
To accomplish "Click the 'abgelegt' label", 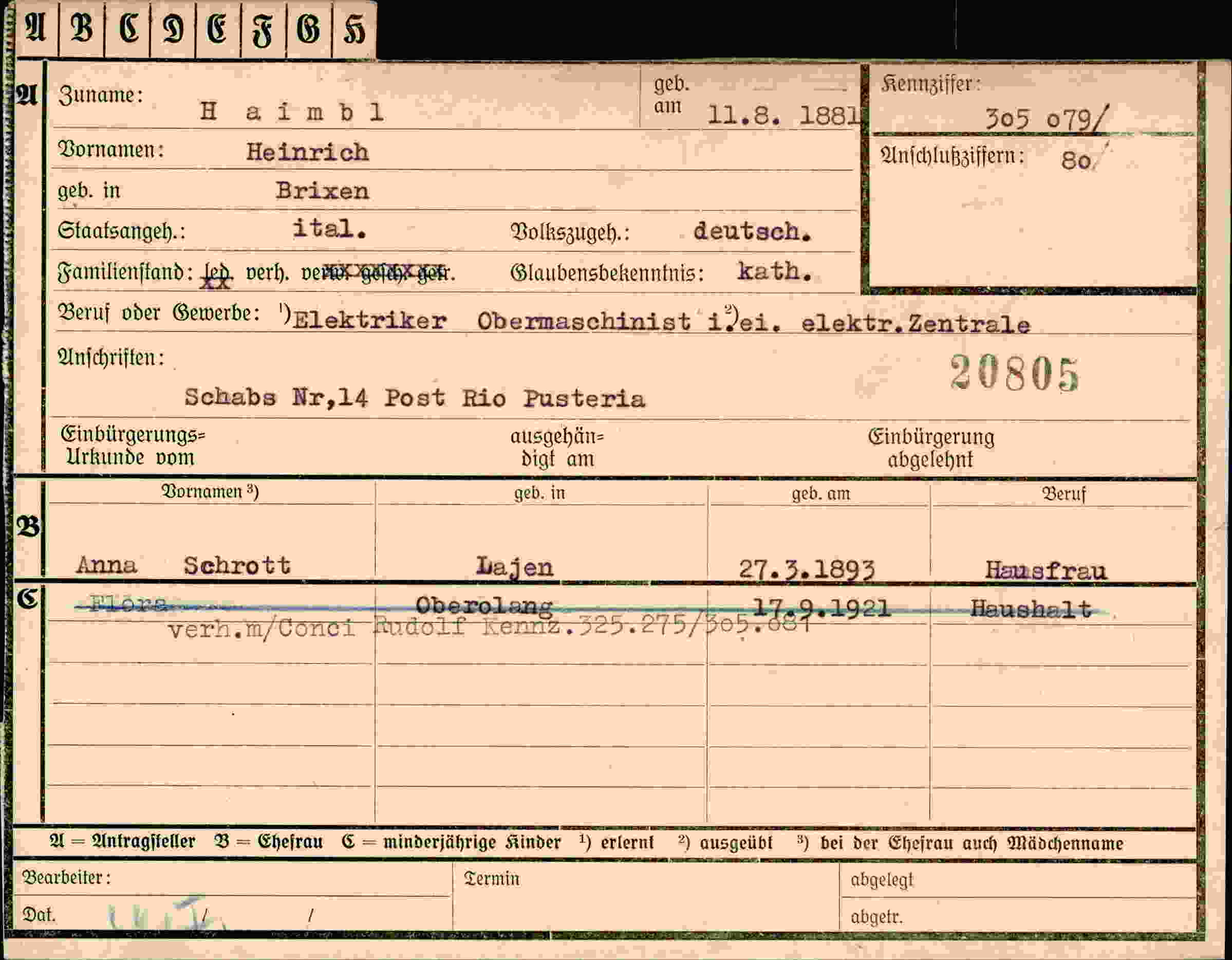I will [882, 880].
